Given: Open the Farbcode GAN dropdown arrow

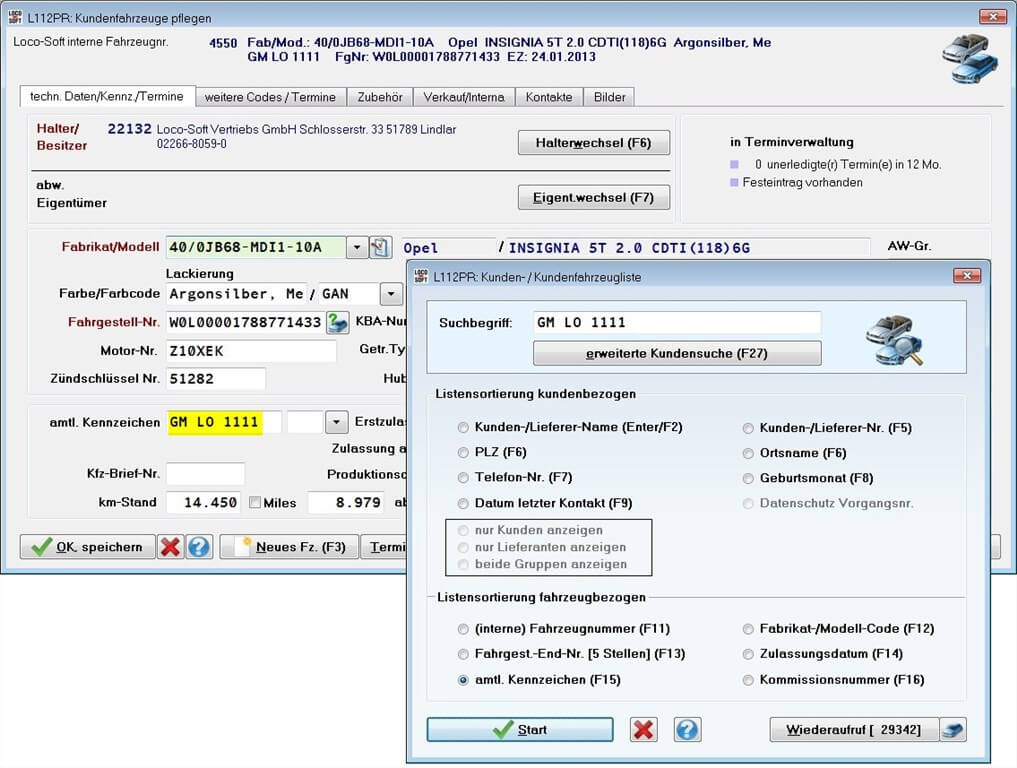Looking at the screenshot, I should pyautogui.click(x=390, y=294).
